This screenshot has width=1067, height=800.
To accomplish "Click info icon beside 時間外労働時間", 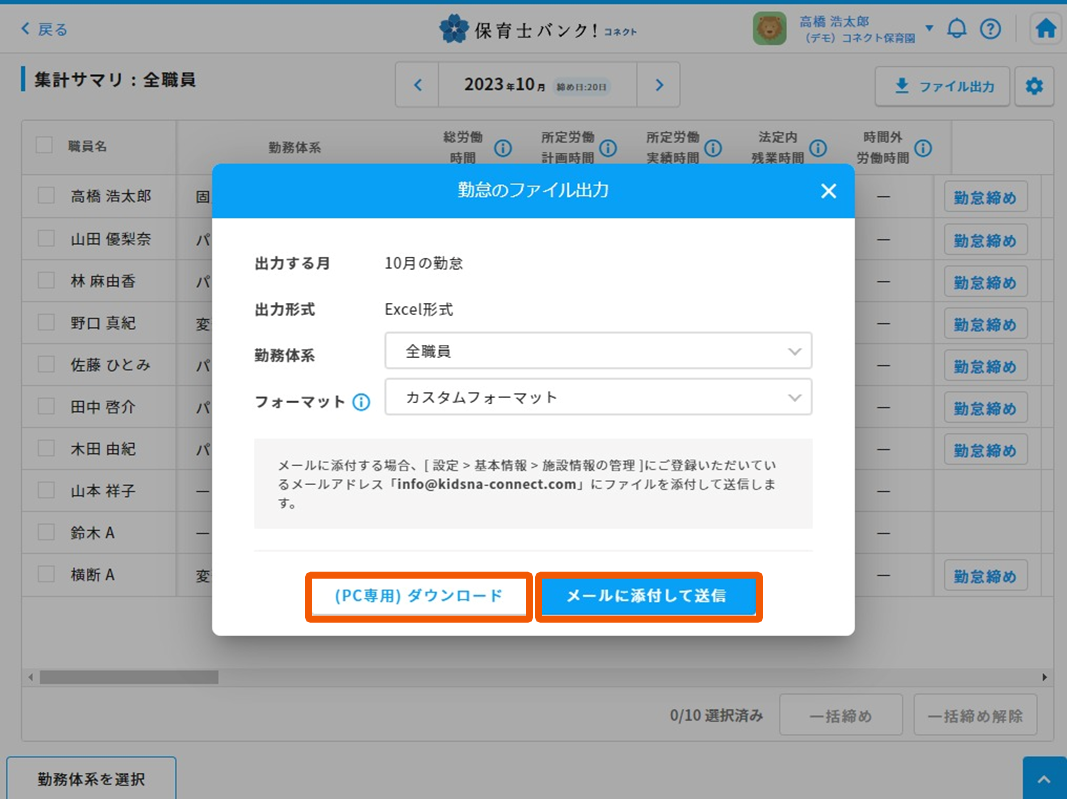I will pyautogui.click(x=922, y=148).
